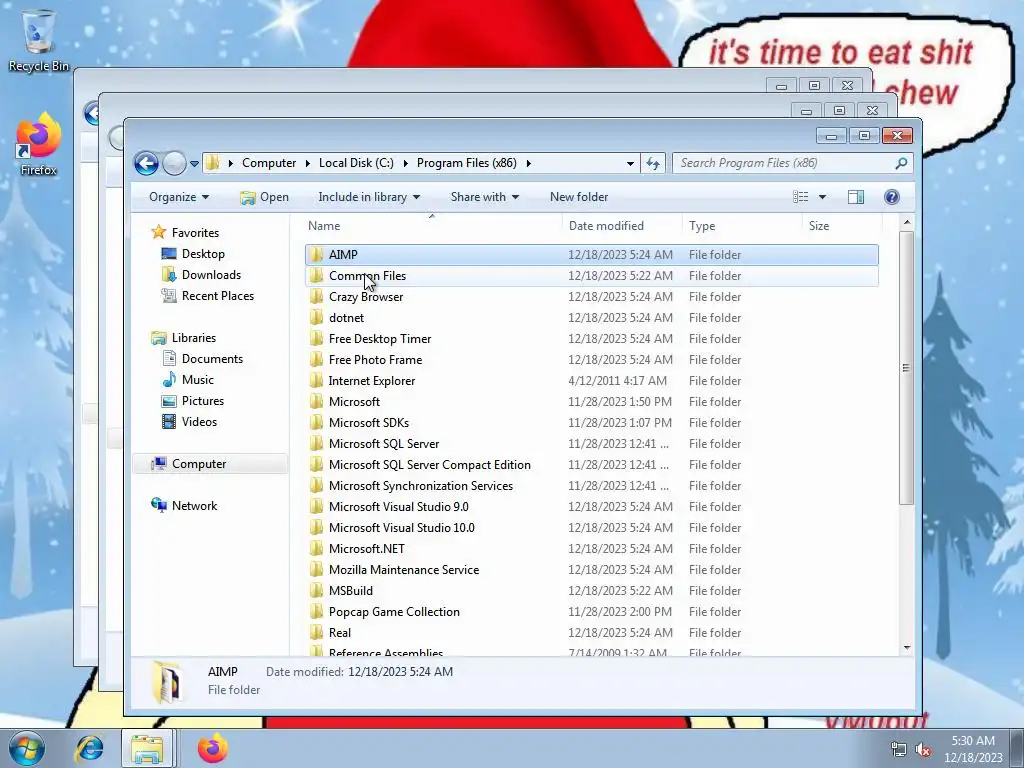This screenshot has width=1024, height=768.
Task: Select Favorites in the navigation pane
Action: tap(195, 232)
